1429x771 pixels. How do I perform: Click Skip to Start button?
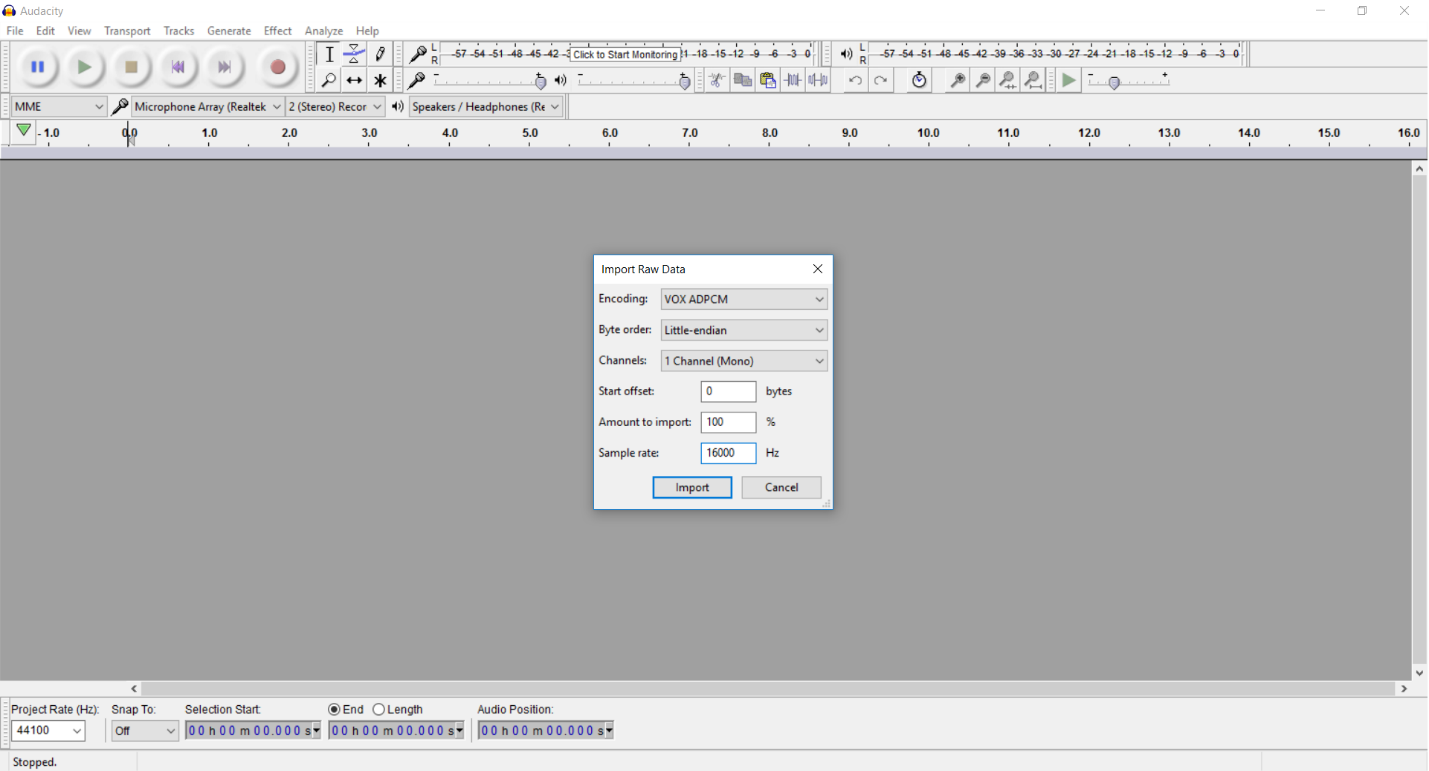coord(178,67)
